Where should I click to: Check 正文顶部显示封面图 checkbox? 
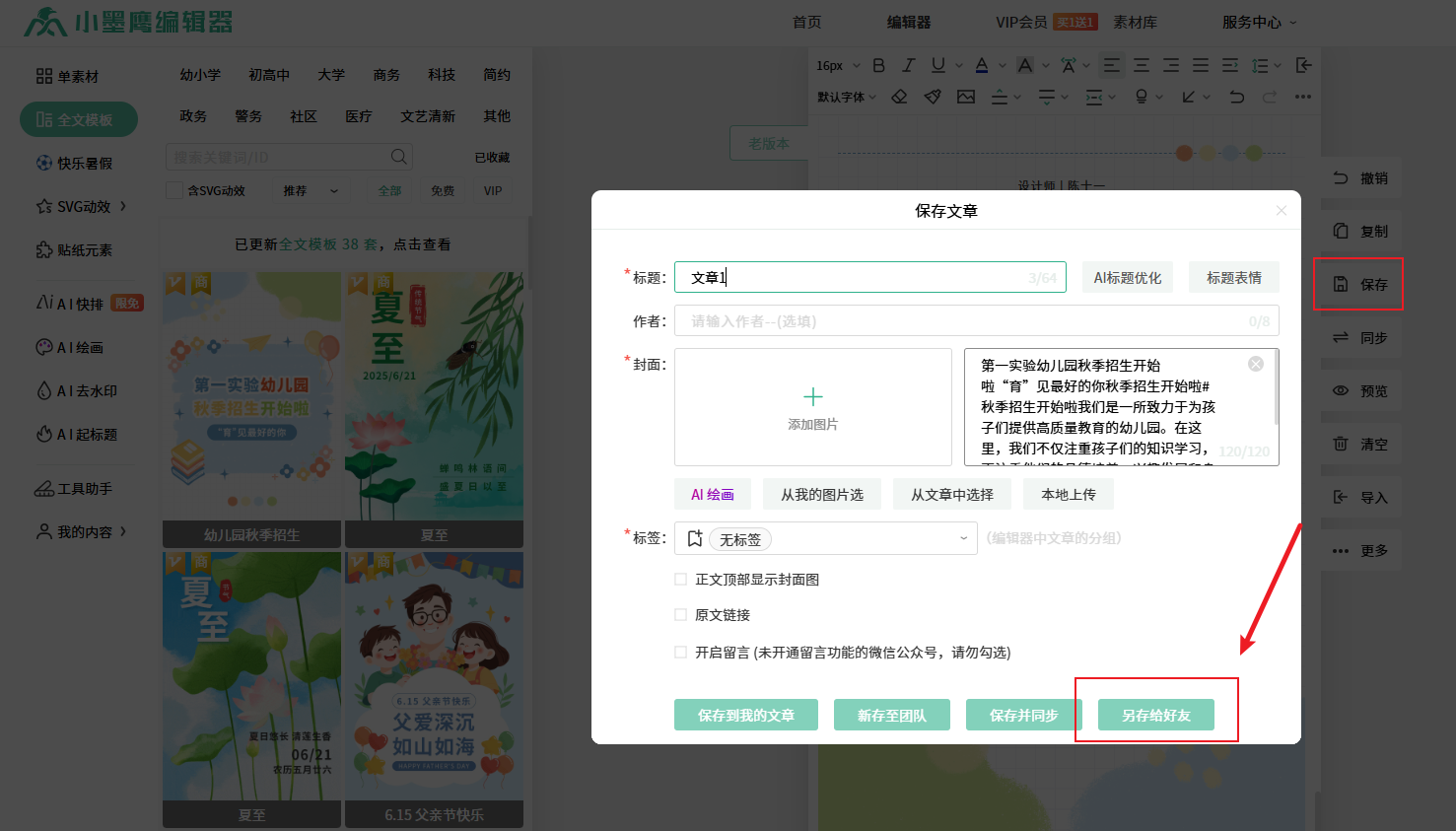(680, 580)
